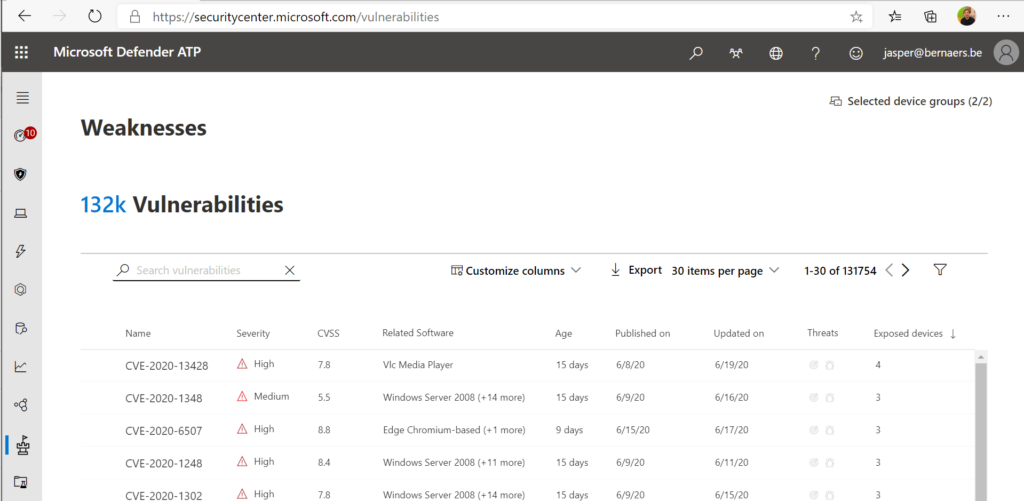This screenshot has height=501, width=1024.
Task: Click the 132k Vulnerabilities count
Action: 182,205
